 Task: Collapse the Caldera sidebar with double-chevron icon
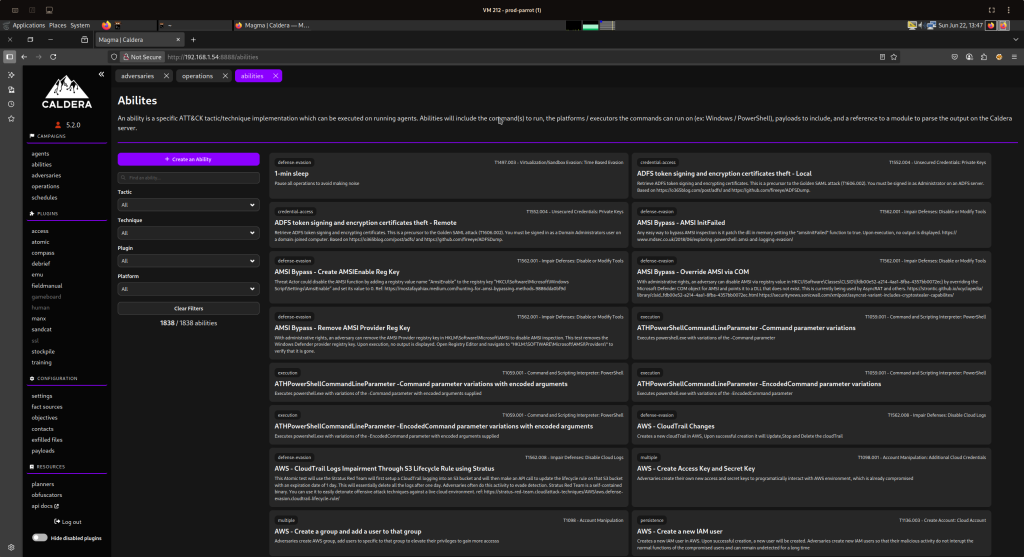pos(101,74)
